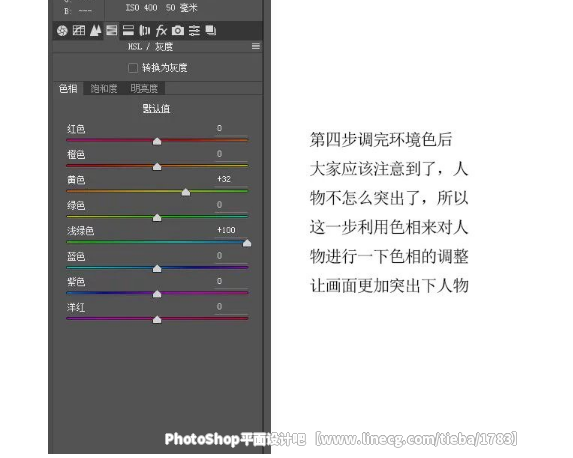Click the 橙色 hue slider handle
Screen dimensions: 573x458
tap(157, 167)
